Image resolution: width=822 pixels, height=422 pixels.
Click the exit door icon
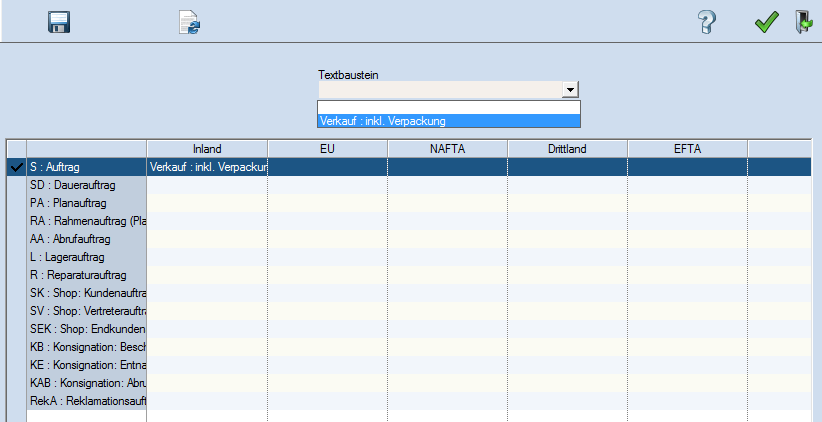tap(802, 22)
